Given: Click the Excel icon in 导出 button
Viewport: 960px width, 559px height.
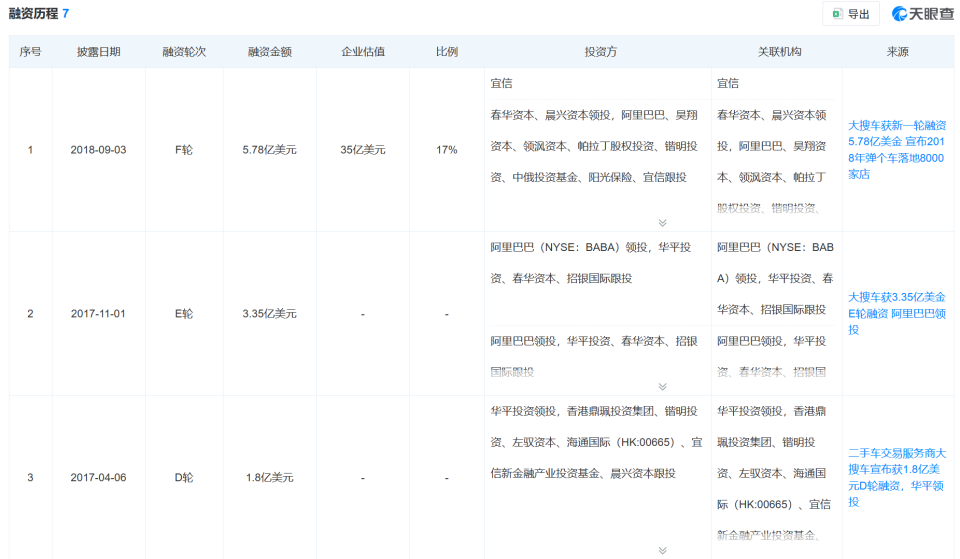Looking at the screenshot, I should click(x=837, y=14).
